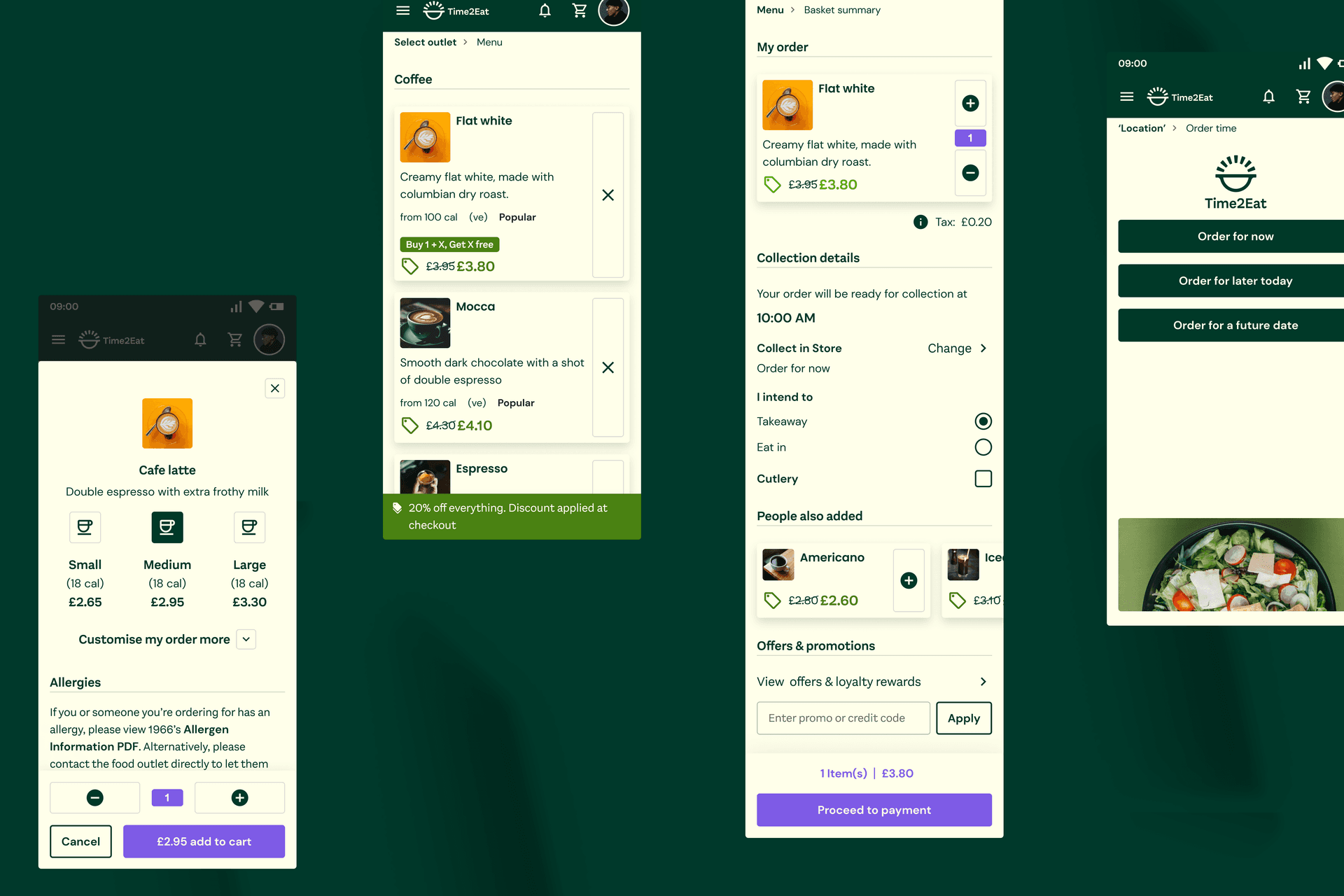Select Takeaway radio option
This screenshot has width=1344, height=896.
pyautogui.click(x=983, y=421)
